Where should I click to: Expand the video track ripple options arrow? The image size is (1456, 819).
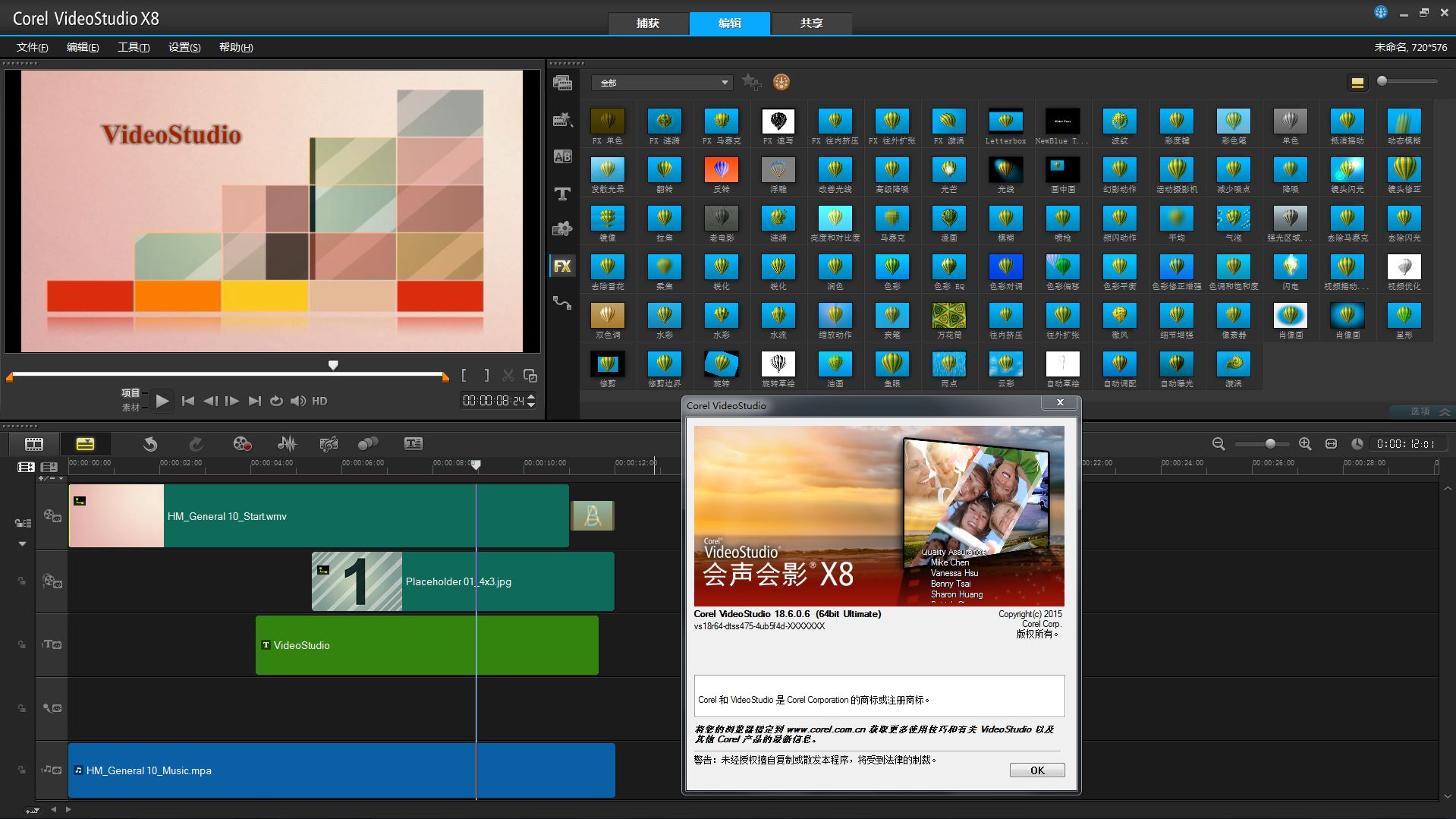22,543
